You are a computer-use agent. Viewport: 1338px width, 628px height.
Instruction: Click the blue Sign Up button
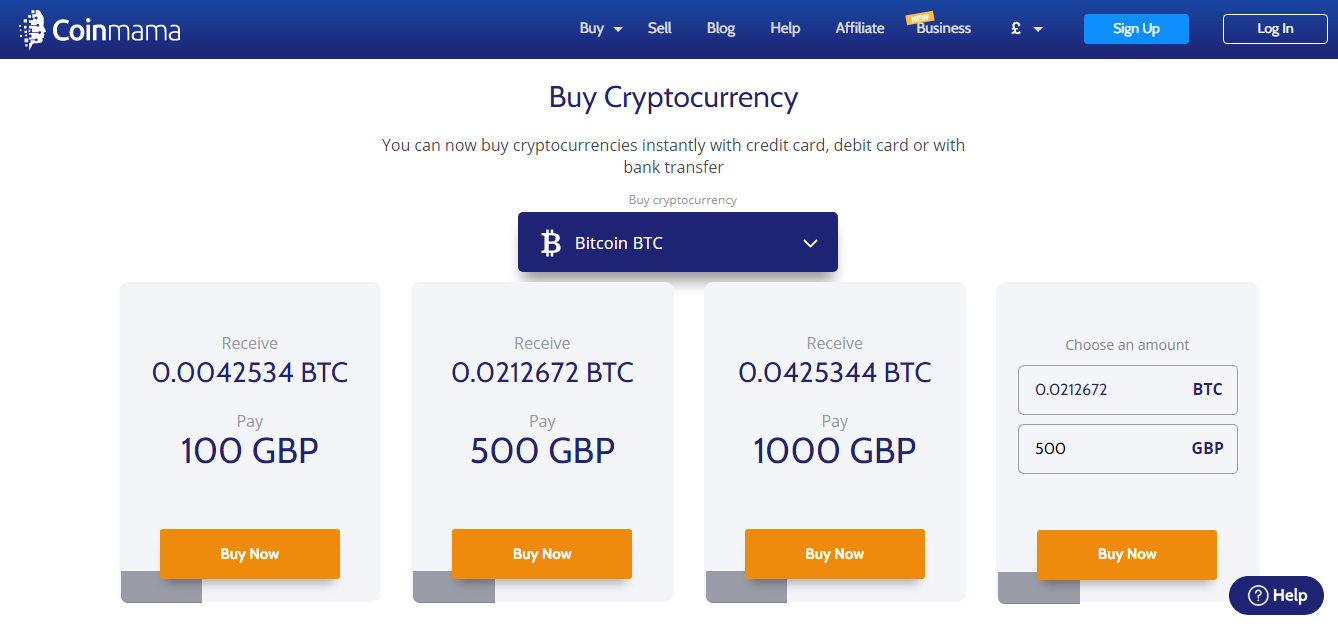click(x=1136, y=29)
